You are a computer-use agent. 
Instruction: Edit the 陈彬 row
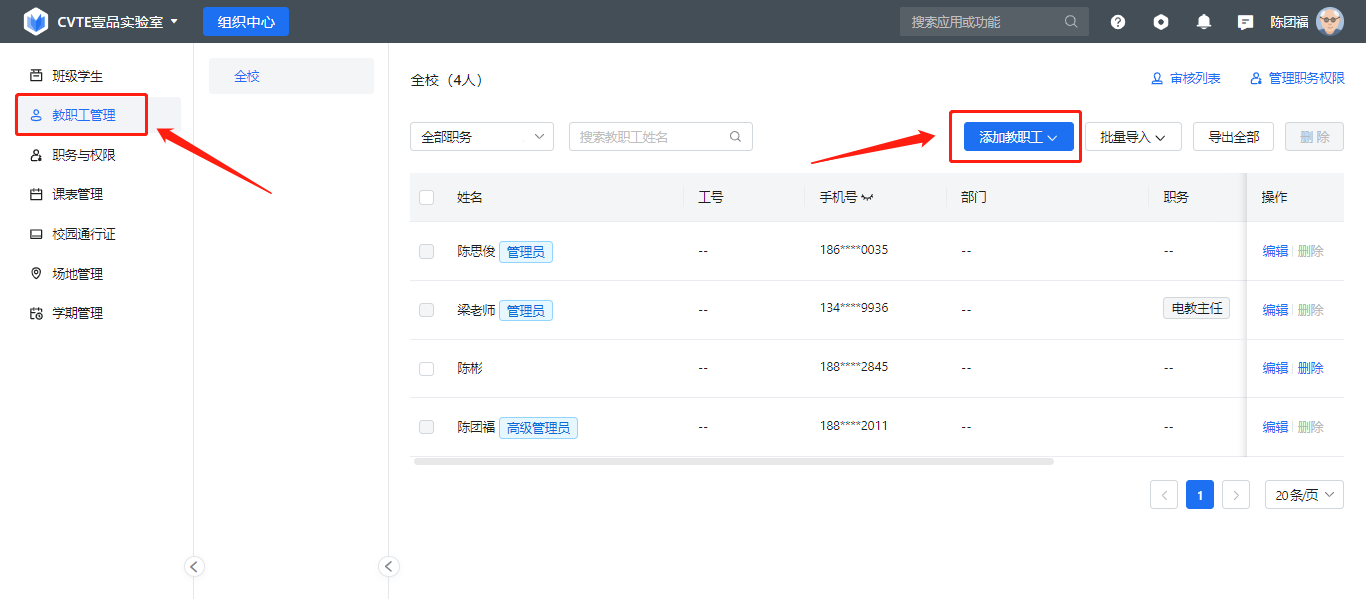click(x=1275, y=368)
